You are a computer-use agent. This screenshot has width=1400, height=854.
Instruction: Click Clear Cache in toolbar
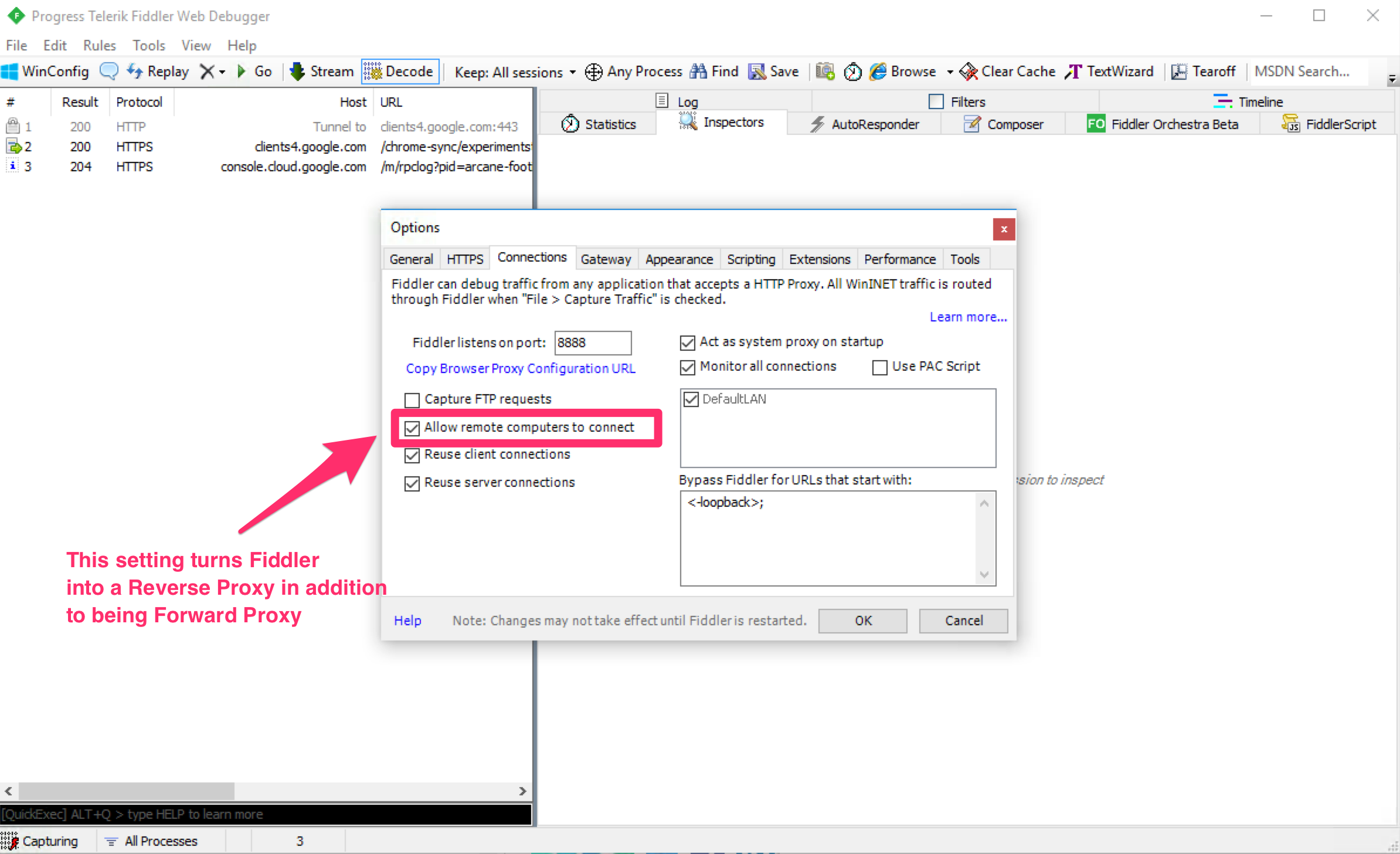click(x=1007, y=72)
